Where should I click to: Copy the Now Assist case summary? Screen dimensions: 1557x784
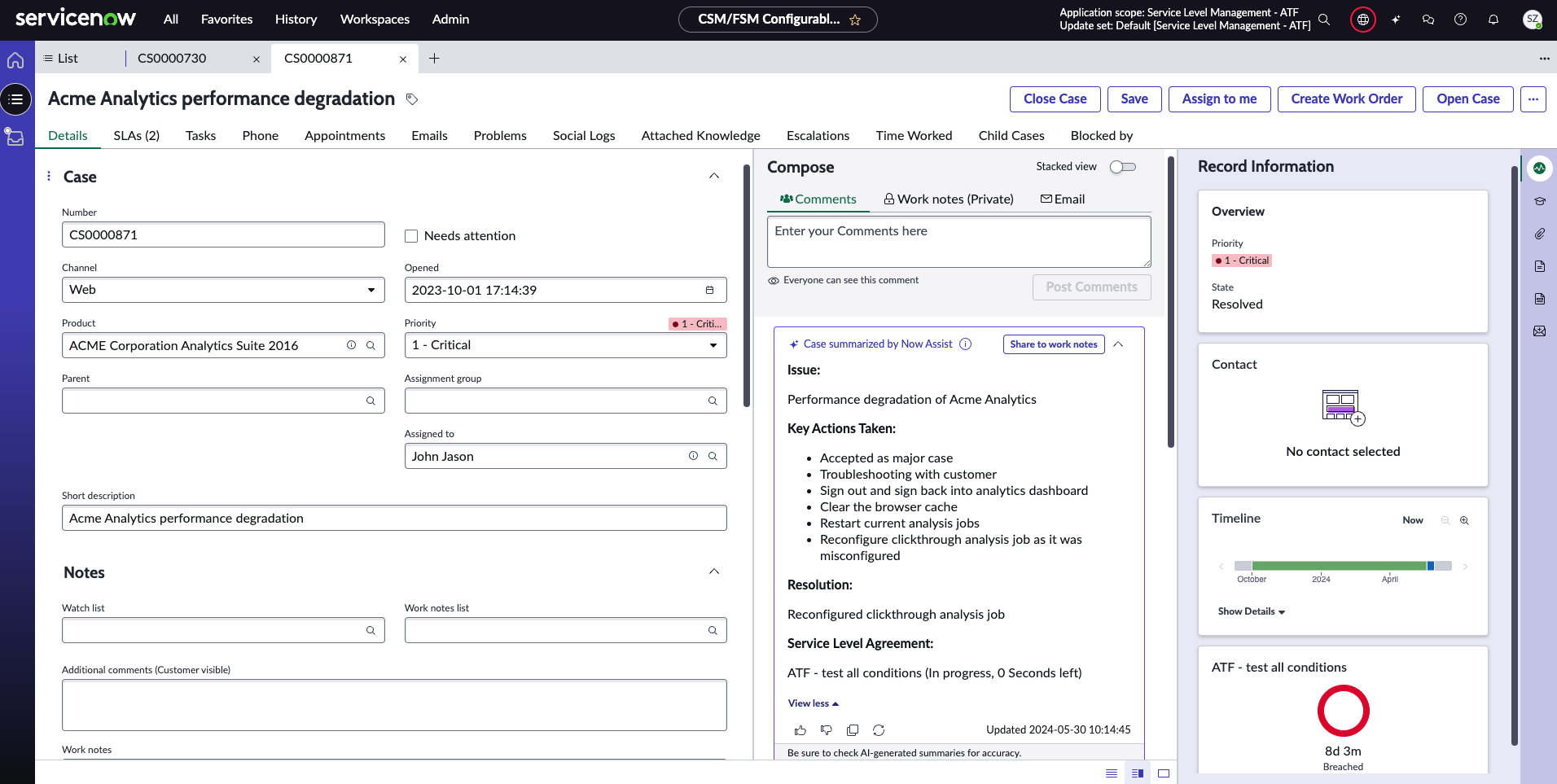tap(853, 729)
